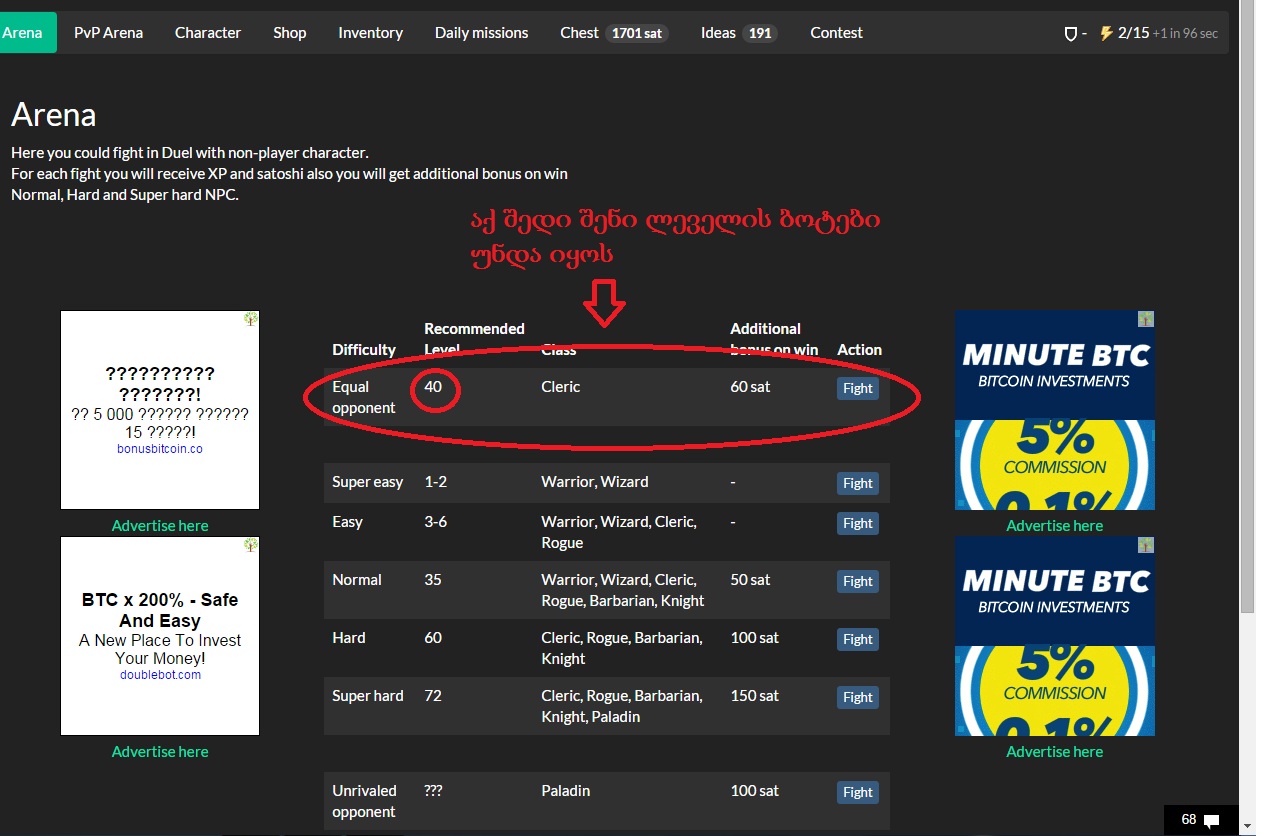Click the Action column header
Screen dimensions: 1280x836
point(860,350)
